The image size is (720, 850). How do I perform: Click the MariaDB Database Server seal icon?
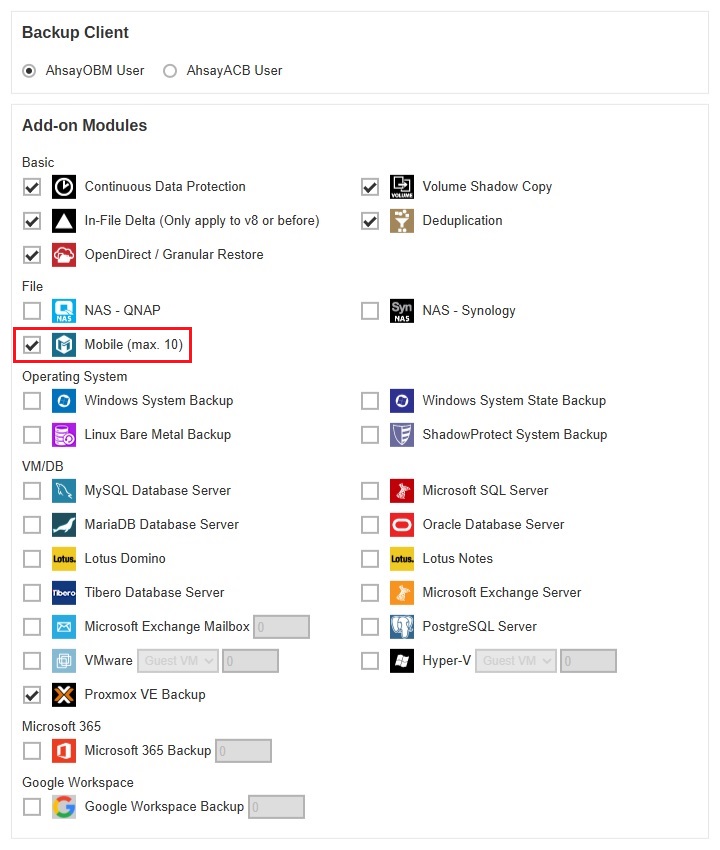(64, 525)
